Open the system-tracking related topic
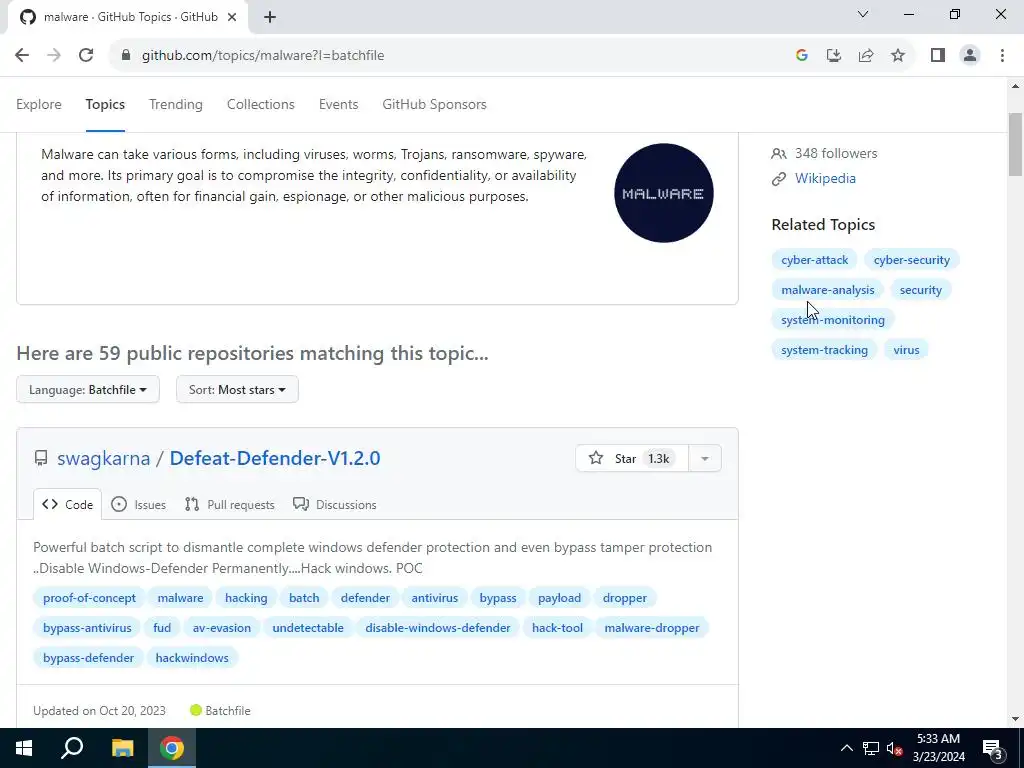1024x768 pixels. [824, 350]
